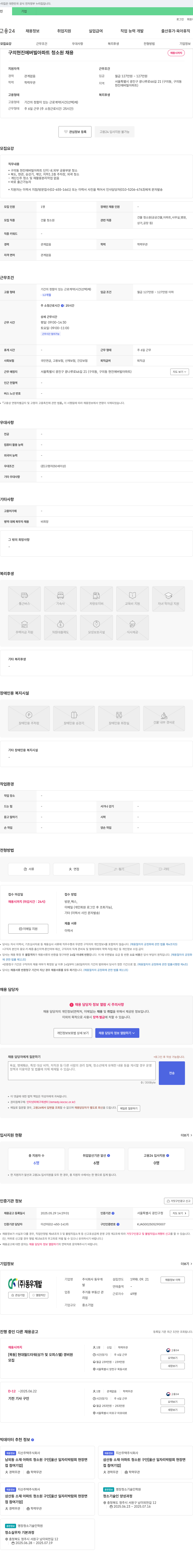Open the 취업지원 main menu

(x=64, y=31)
